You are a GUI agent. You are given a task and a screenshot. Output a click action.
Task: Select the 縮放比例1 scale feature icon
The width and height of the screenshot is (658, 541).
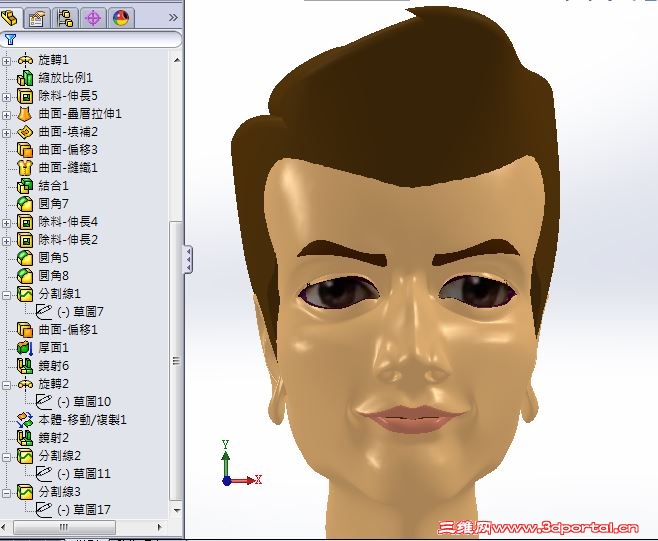point(25,78)
